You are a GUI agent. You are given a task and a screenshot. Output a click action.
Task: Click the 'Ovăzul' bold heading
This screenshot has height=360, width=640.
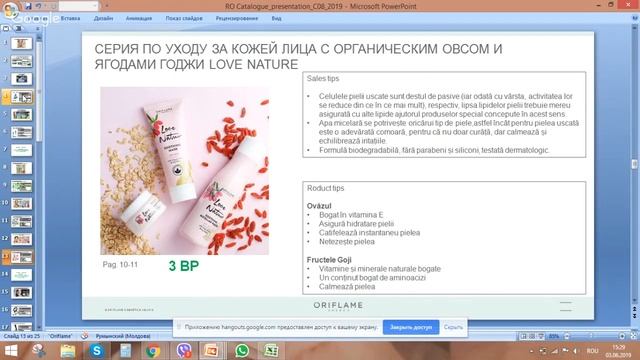[319, 206]
